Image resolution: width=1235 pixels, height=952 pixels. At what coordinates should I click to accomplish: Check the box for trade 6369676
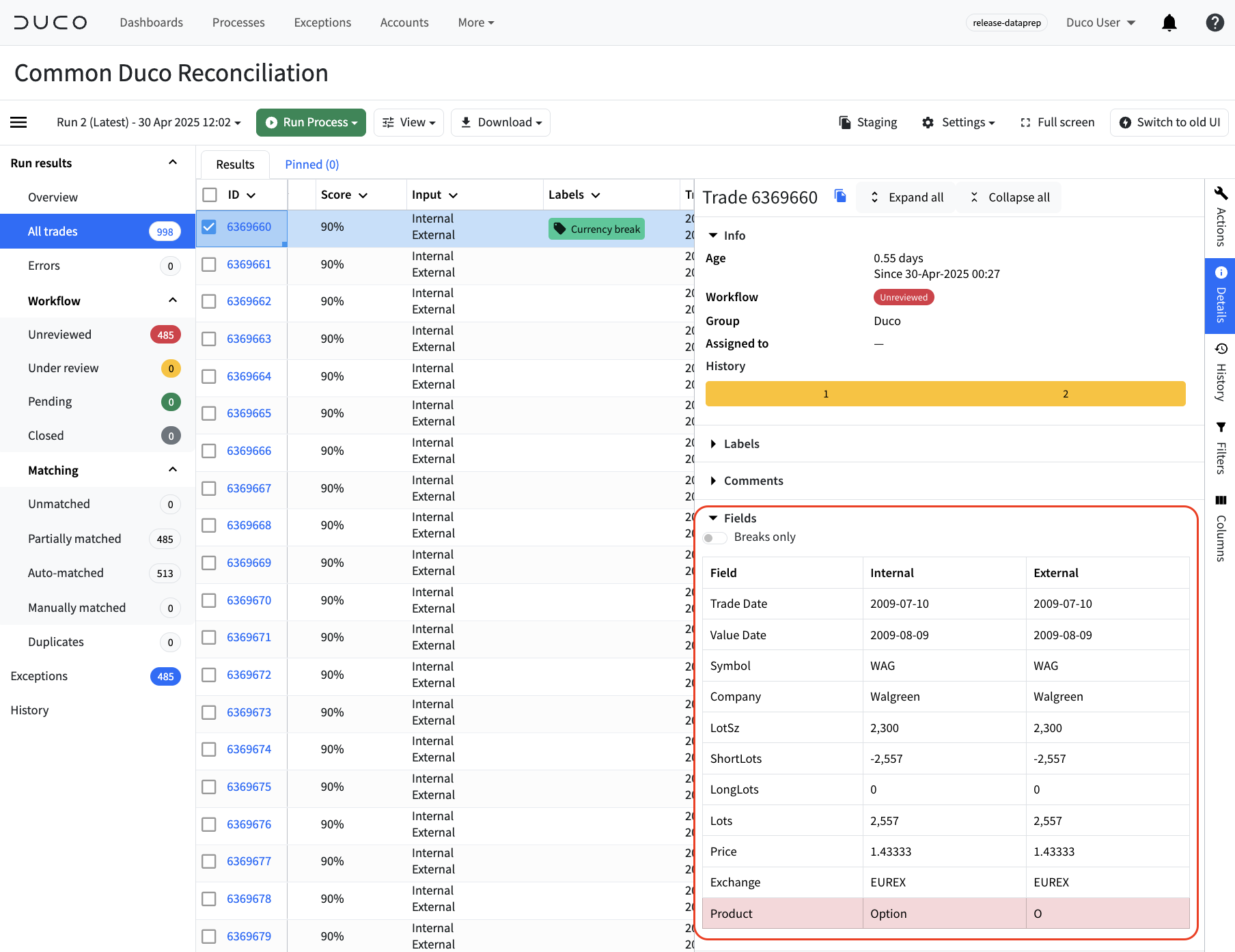[x=209, y=824]
